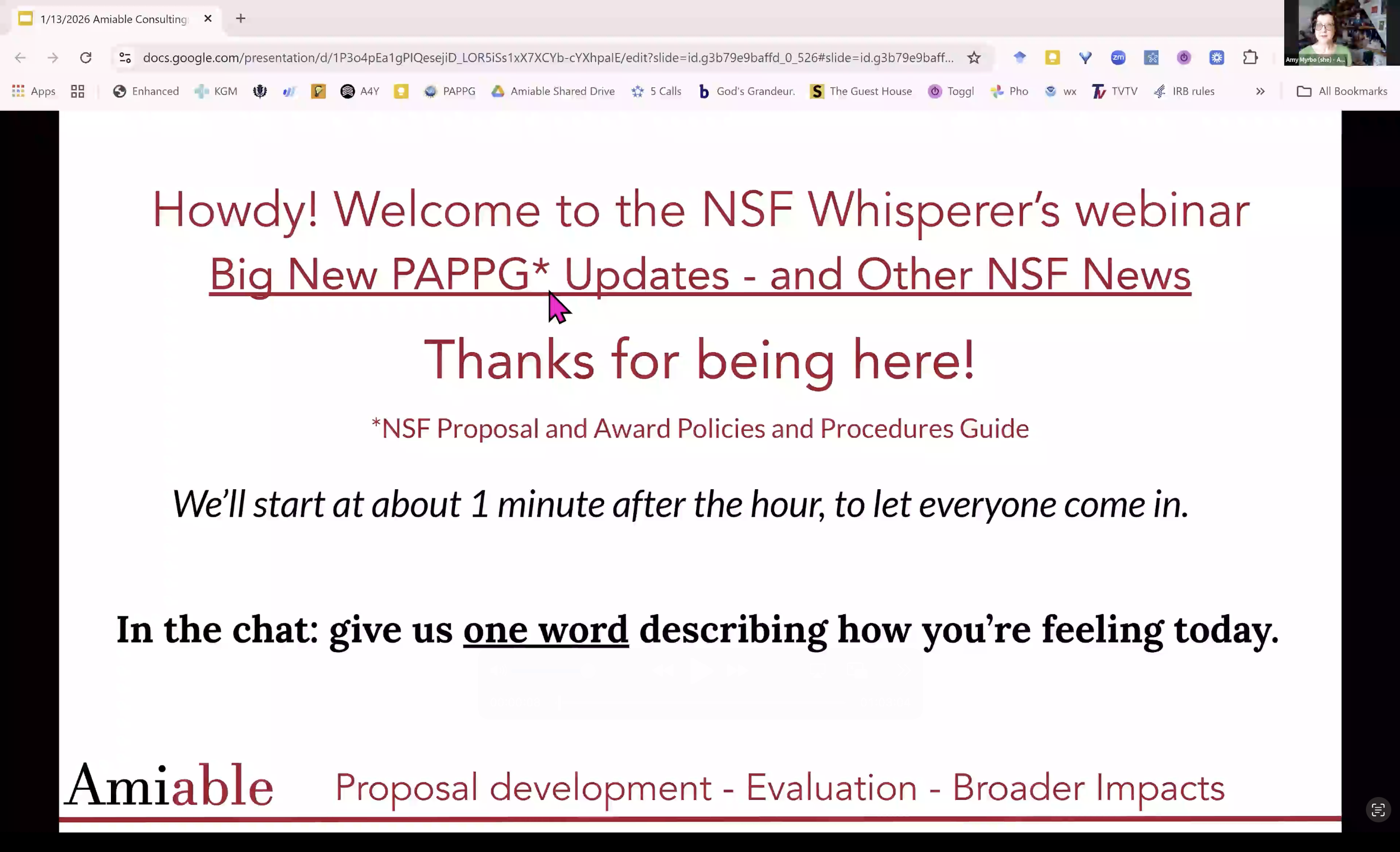Open a new browser tab
Screen dimensions: 1400x852
tap(240, 18)
